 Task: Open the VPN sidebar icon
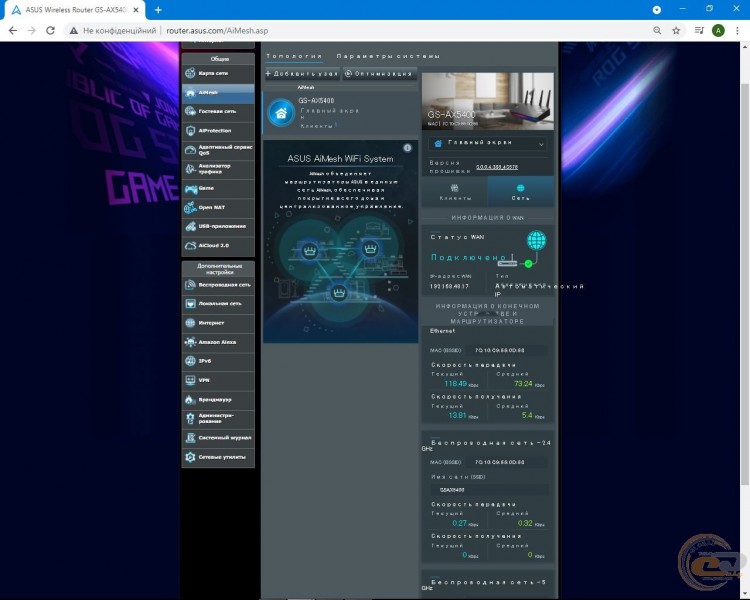[x=190, y=380]
